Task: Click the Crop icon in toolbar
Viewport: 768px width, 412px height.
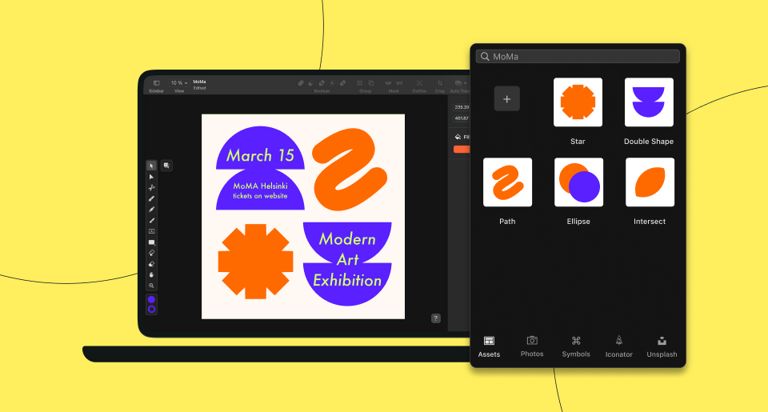Action: point(440,83)
